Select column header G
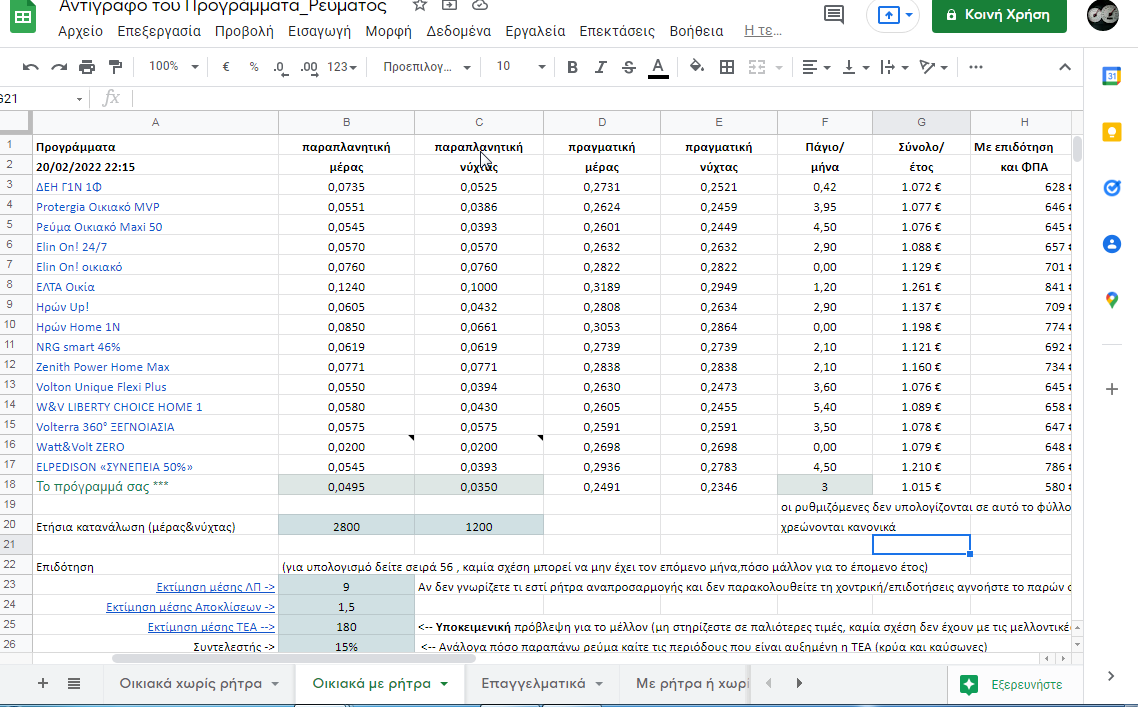Viewport: 1138px width, 707px height. coord(921,122)
